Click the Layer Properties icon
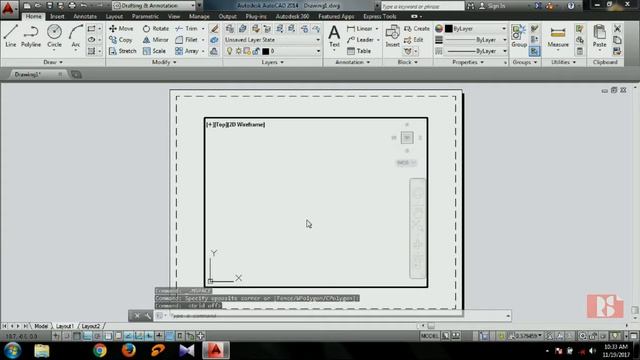 [x=230, y=29]
